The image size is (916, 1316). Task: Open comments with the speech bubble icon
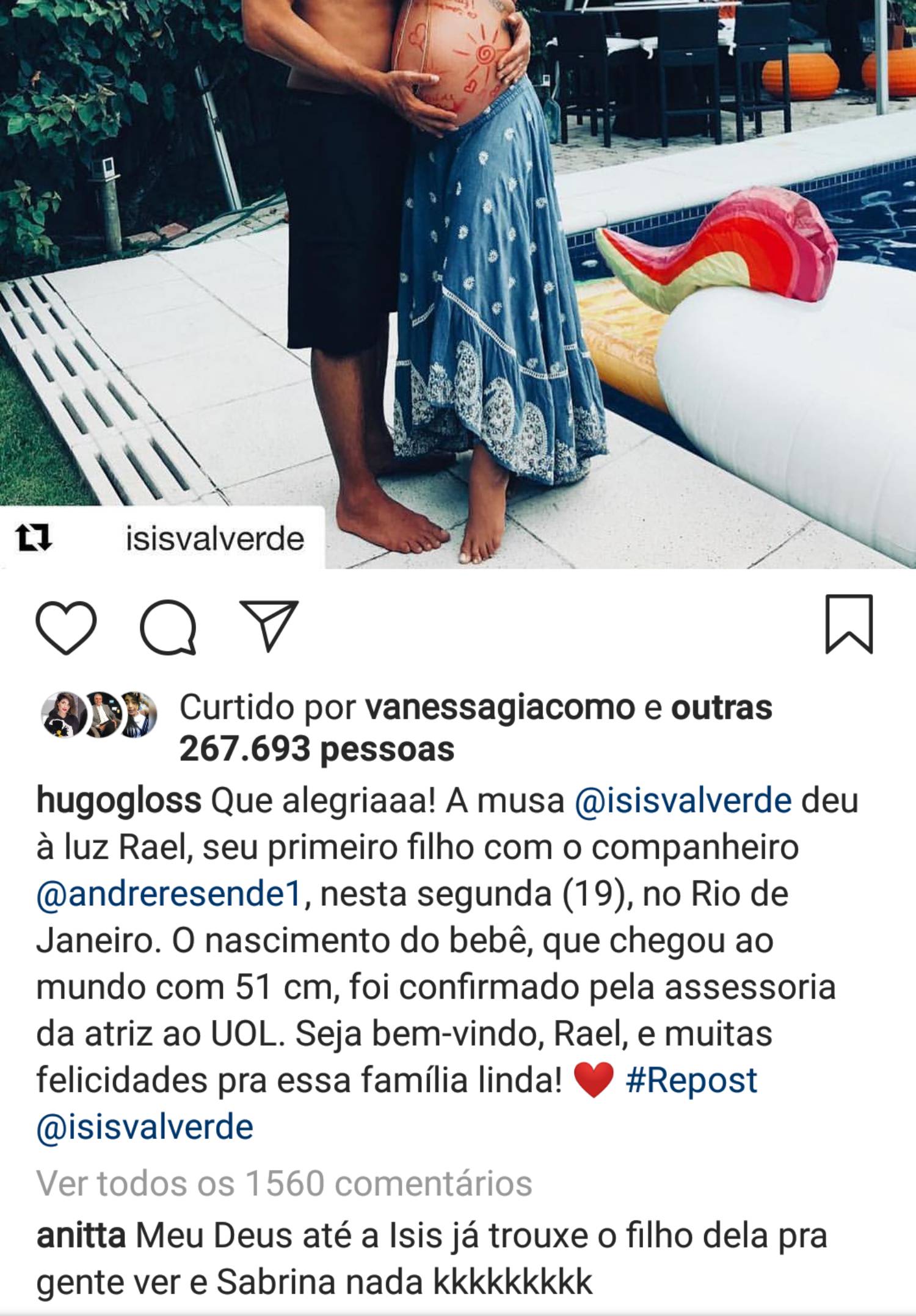[168, 627]
